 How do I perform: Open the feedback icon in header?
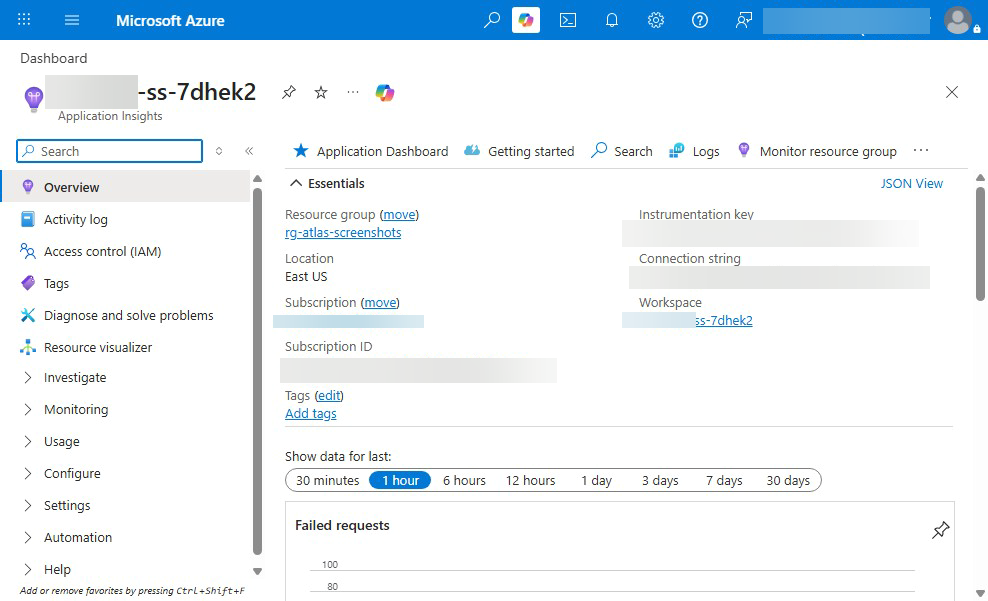[x=744, y=20]
